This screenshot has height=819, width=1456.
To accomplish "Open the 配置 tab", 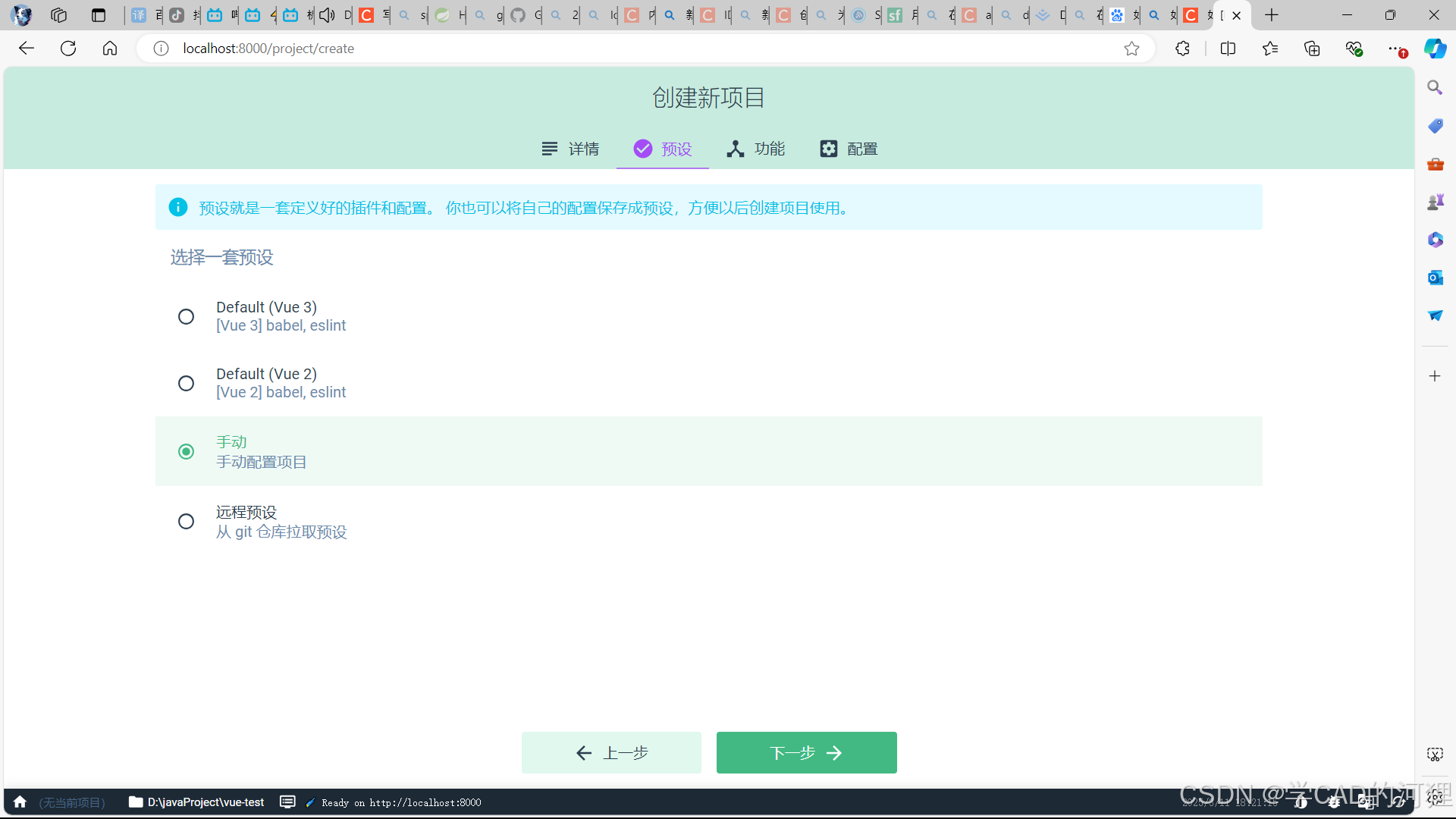I will [849, 149].
